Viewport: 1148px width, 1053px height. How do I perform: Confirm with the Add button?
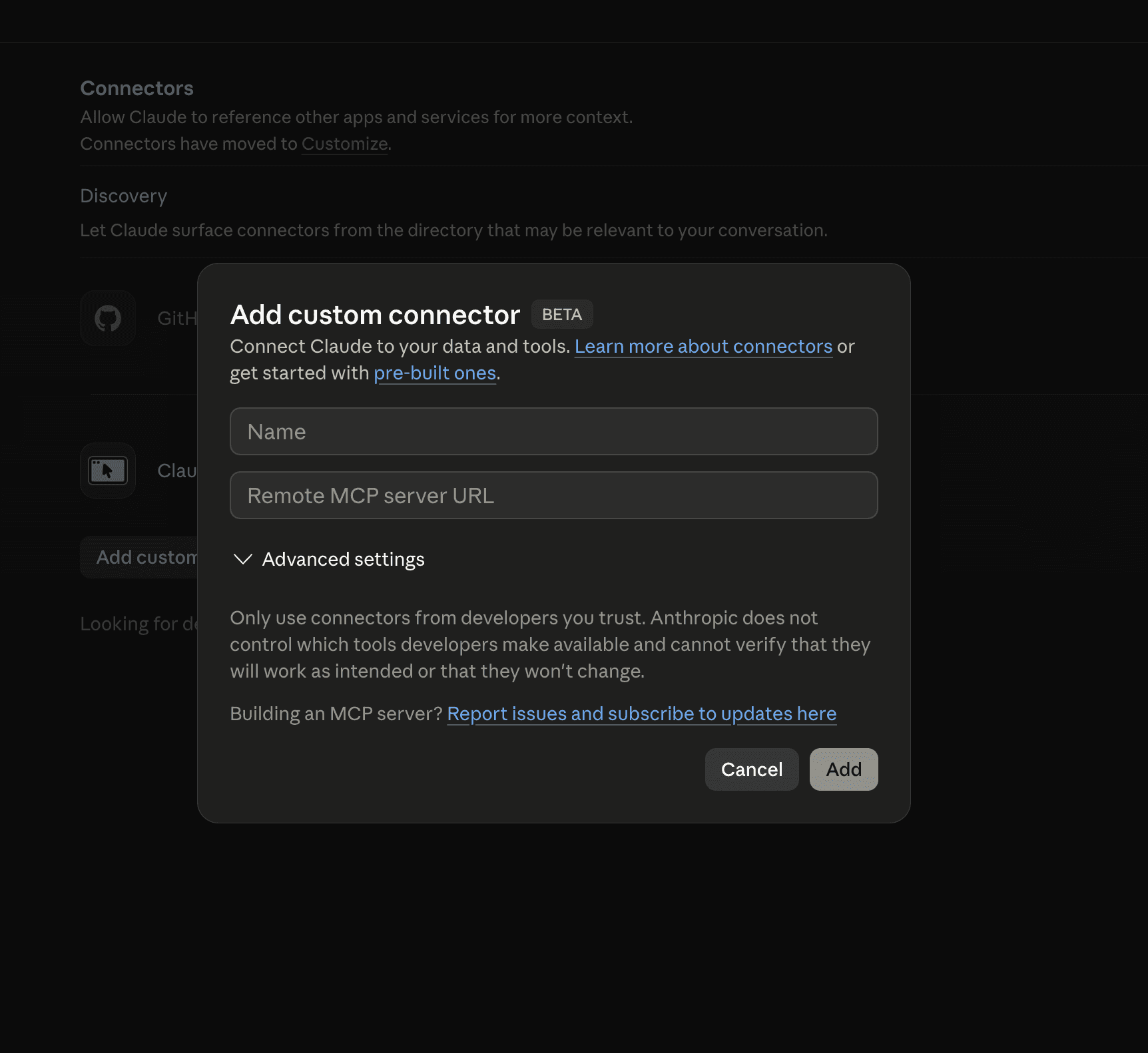pyautogui.click(x=844, y=769)
